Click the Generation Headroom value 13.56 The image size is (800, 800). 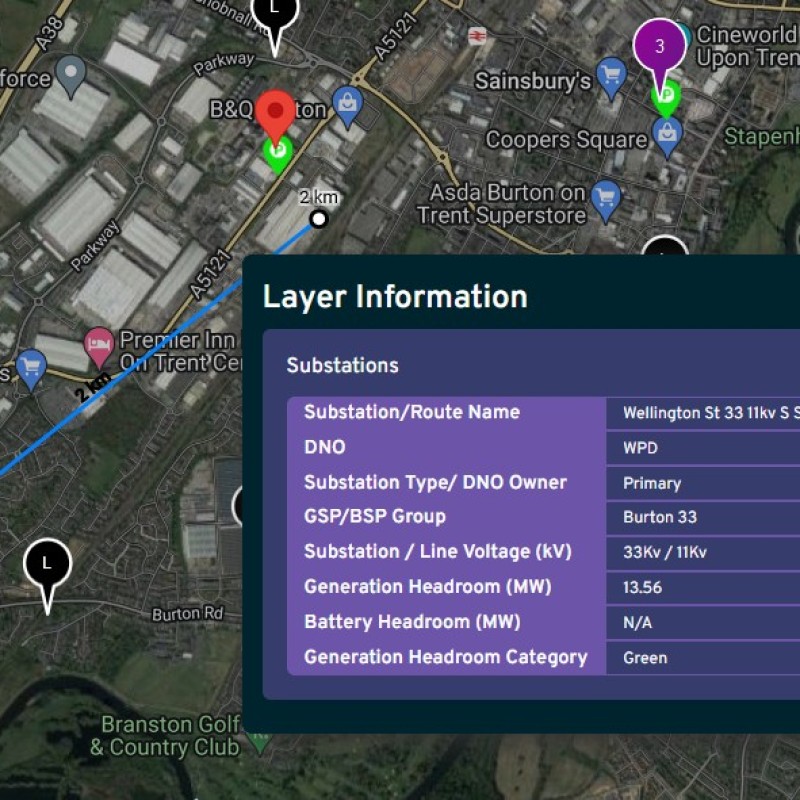point(642,588)
